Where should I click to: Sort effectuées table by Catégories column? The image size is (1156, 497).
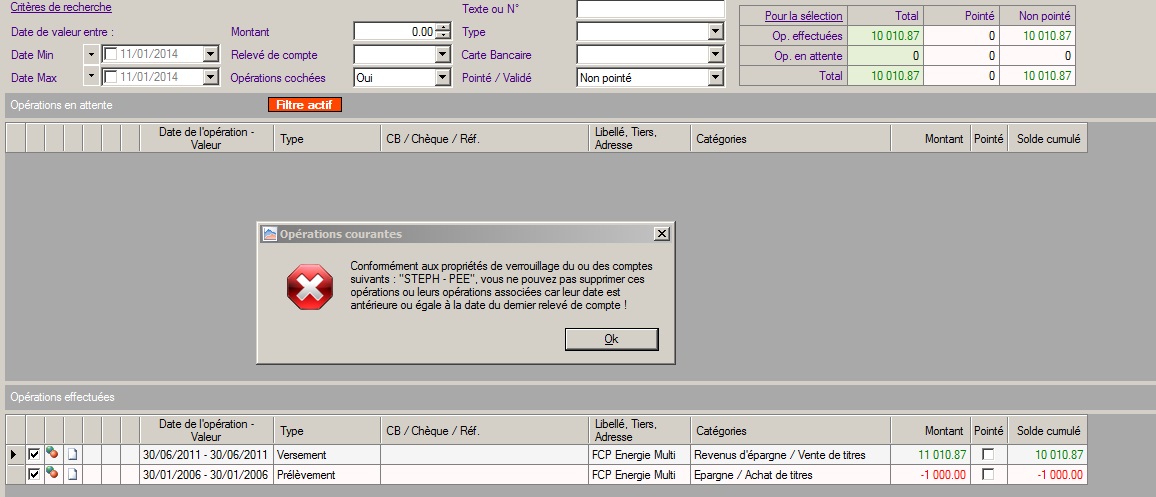click(x=790, y=430)
